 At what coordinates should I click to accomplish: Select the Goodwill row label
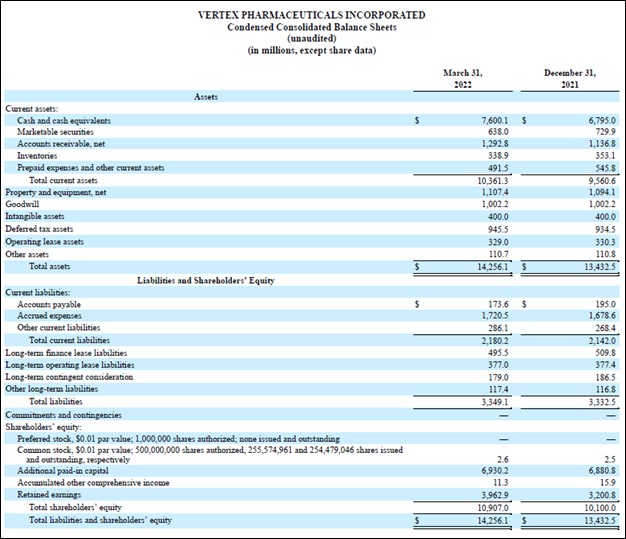tap(22, 204)
